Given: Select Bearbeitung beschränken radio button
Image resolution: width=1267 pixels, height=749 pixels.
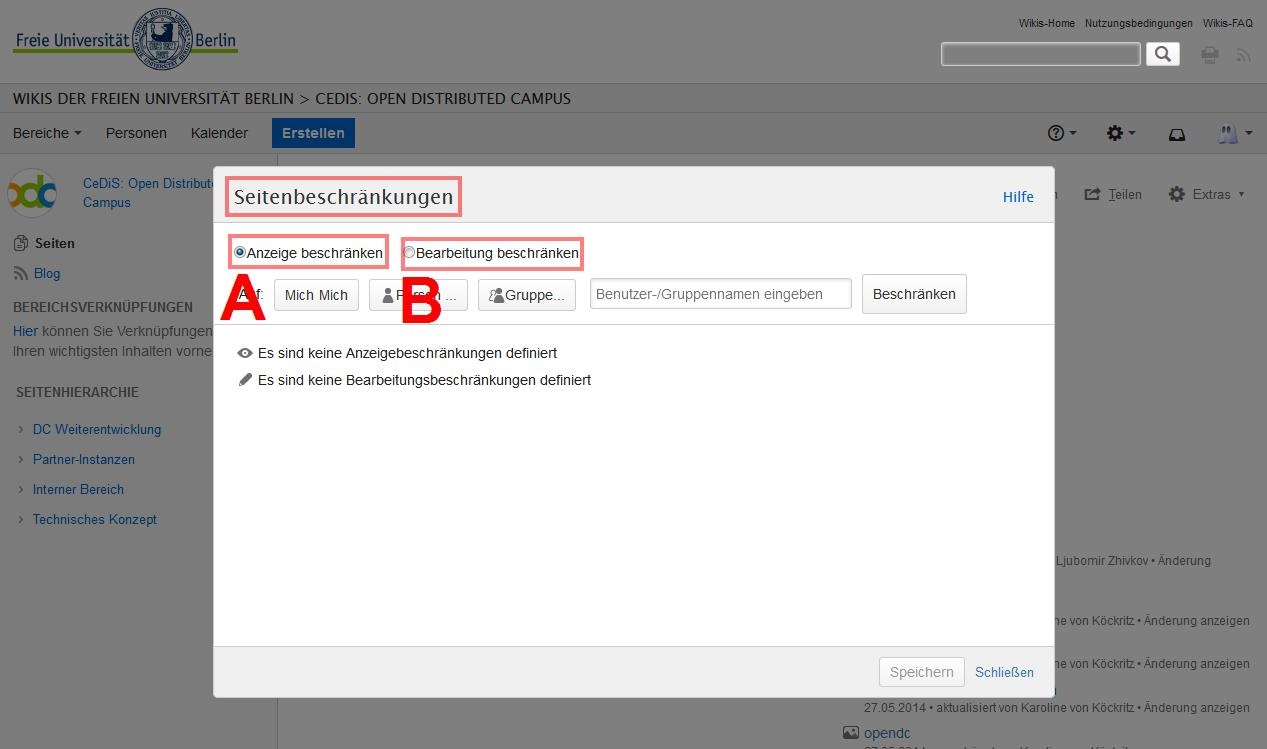Looking at the screenshot, I should (408, 253).
